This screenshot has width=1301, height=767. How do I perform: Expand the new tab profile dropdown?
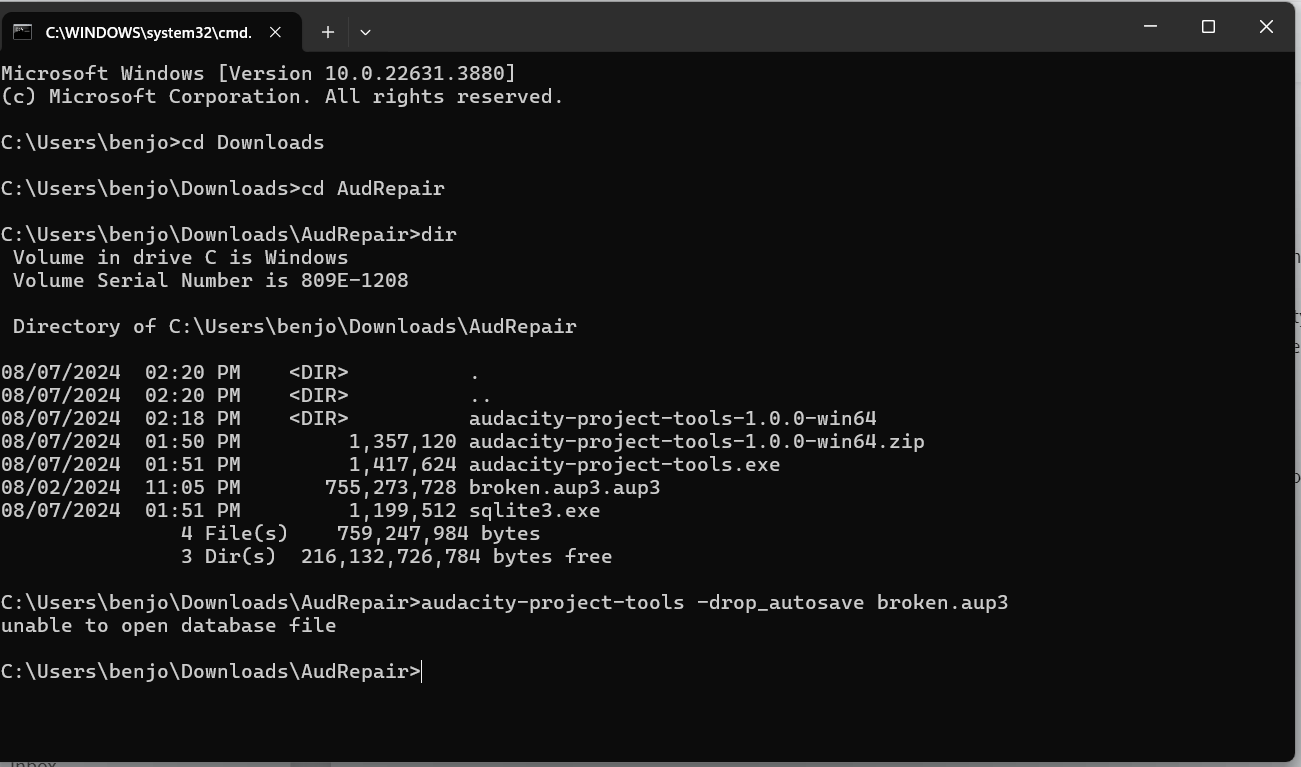[x=365, y=32]
